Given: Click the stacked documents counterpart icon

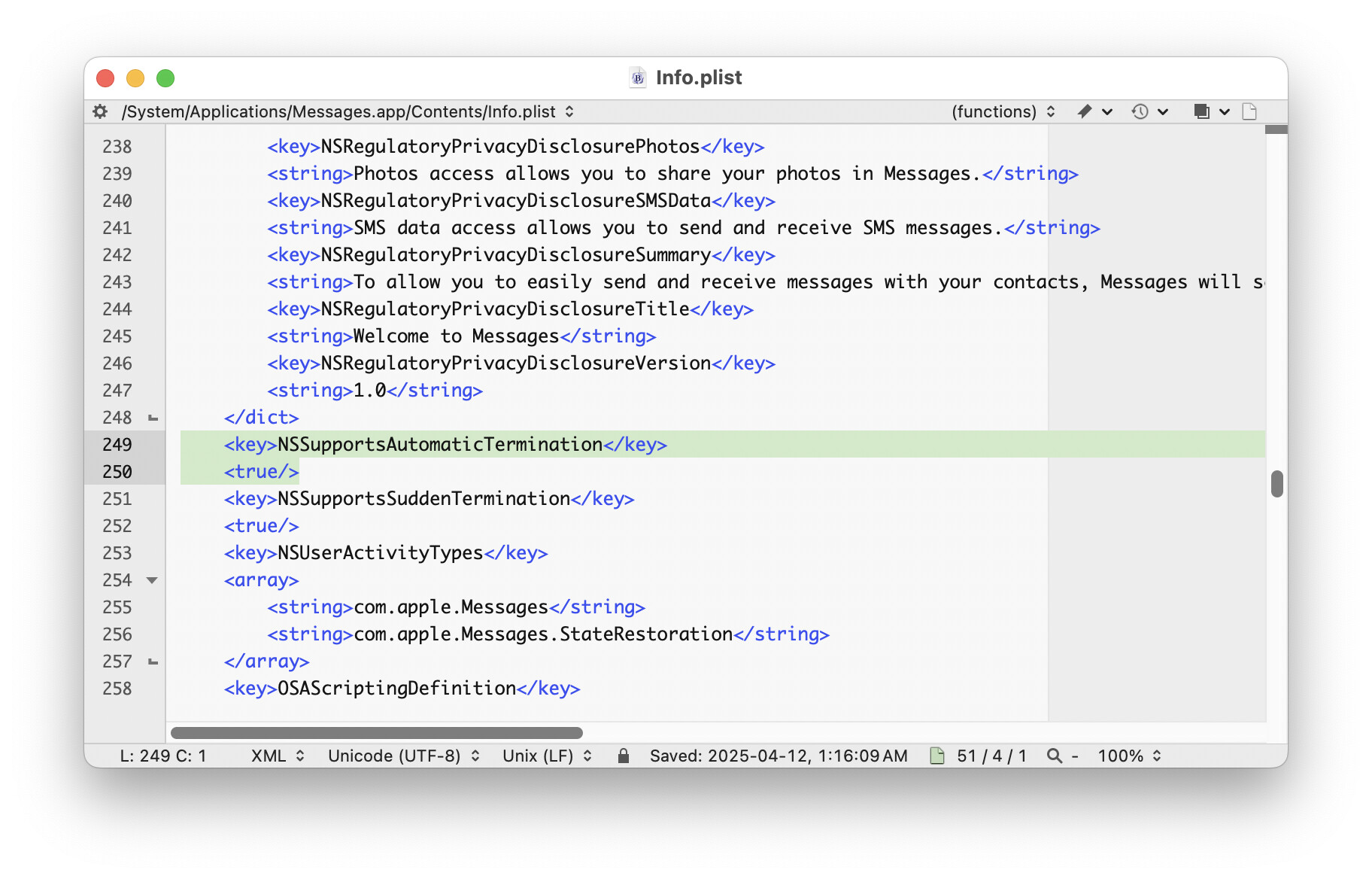Looking at the screenshot, I should click(1202, 111).
